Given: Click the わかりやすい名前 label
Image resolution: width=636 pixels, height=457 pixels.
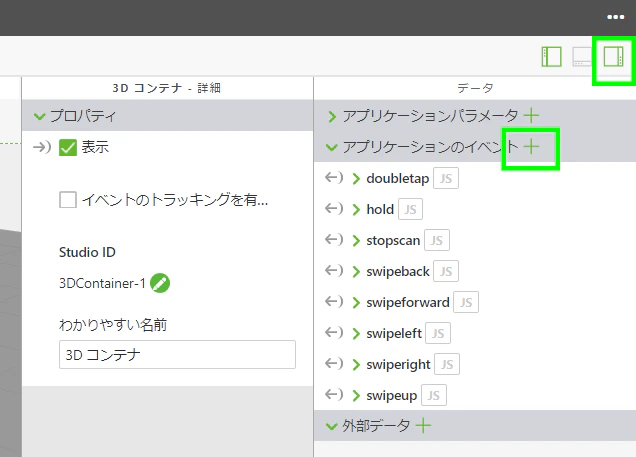Looking at the screenshot, I should (x=113, y=325).
